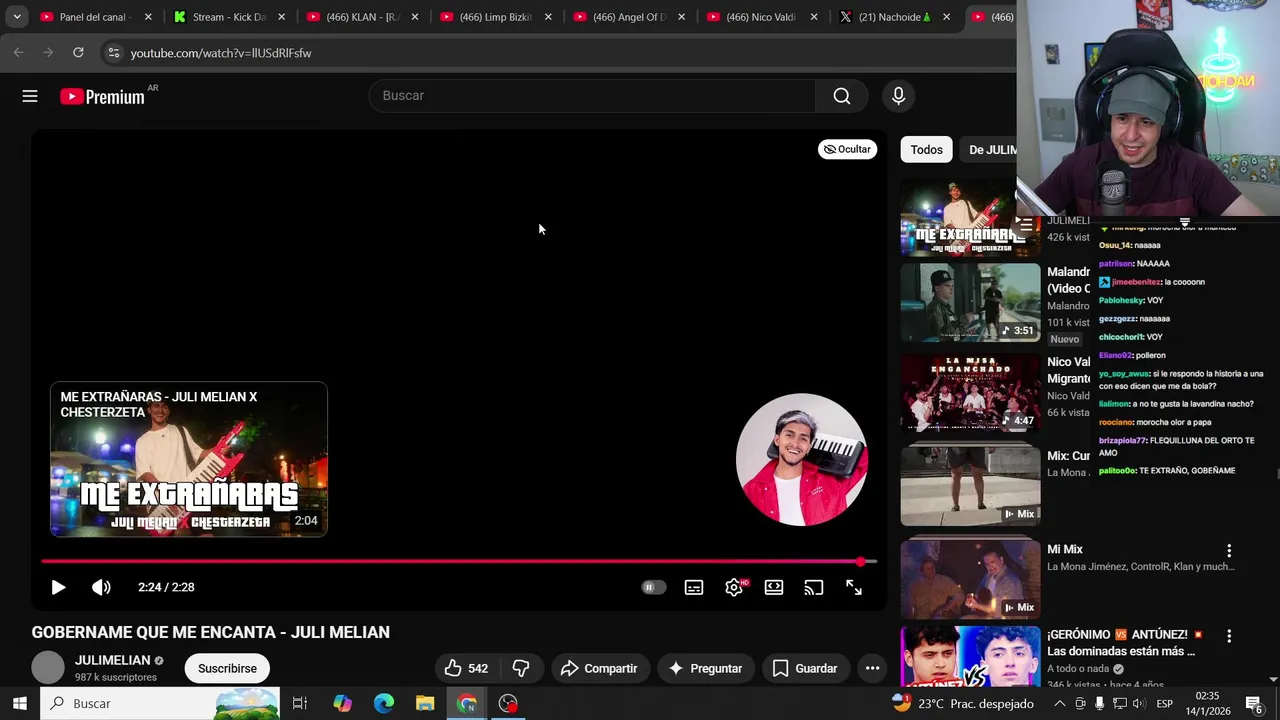Open weather widget 23°C Prac. despejado
Screen dimensions: 1280x720
pos(962,703)
